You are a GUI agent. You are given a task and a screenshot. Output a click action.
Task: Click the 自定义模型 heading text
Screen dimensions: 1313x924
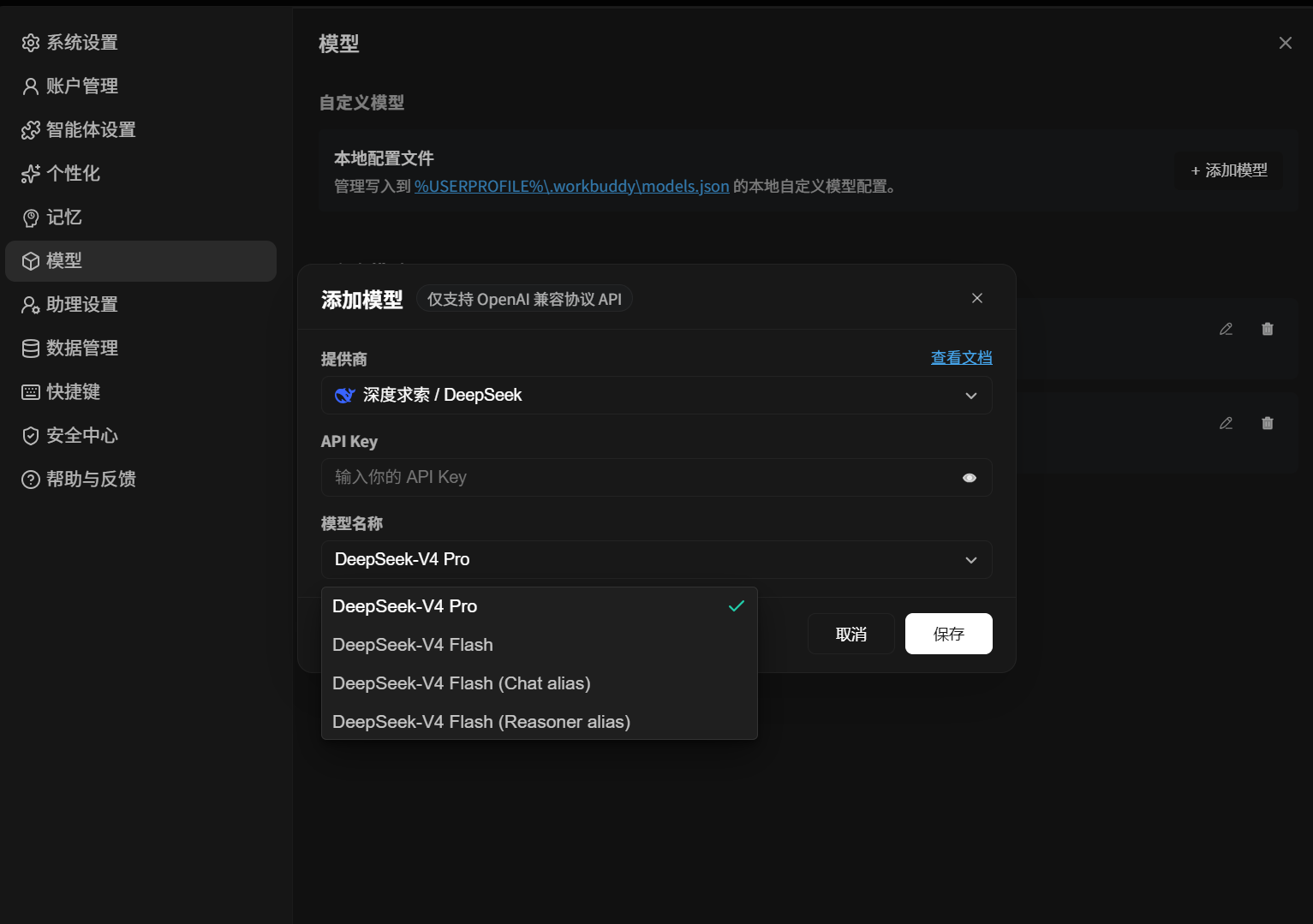(x=361, y=103)
